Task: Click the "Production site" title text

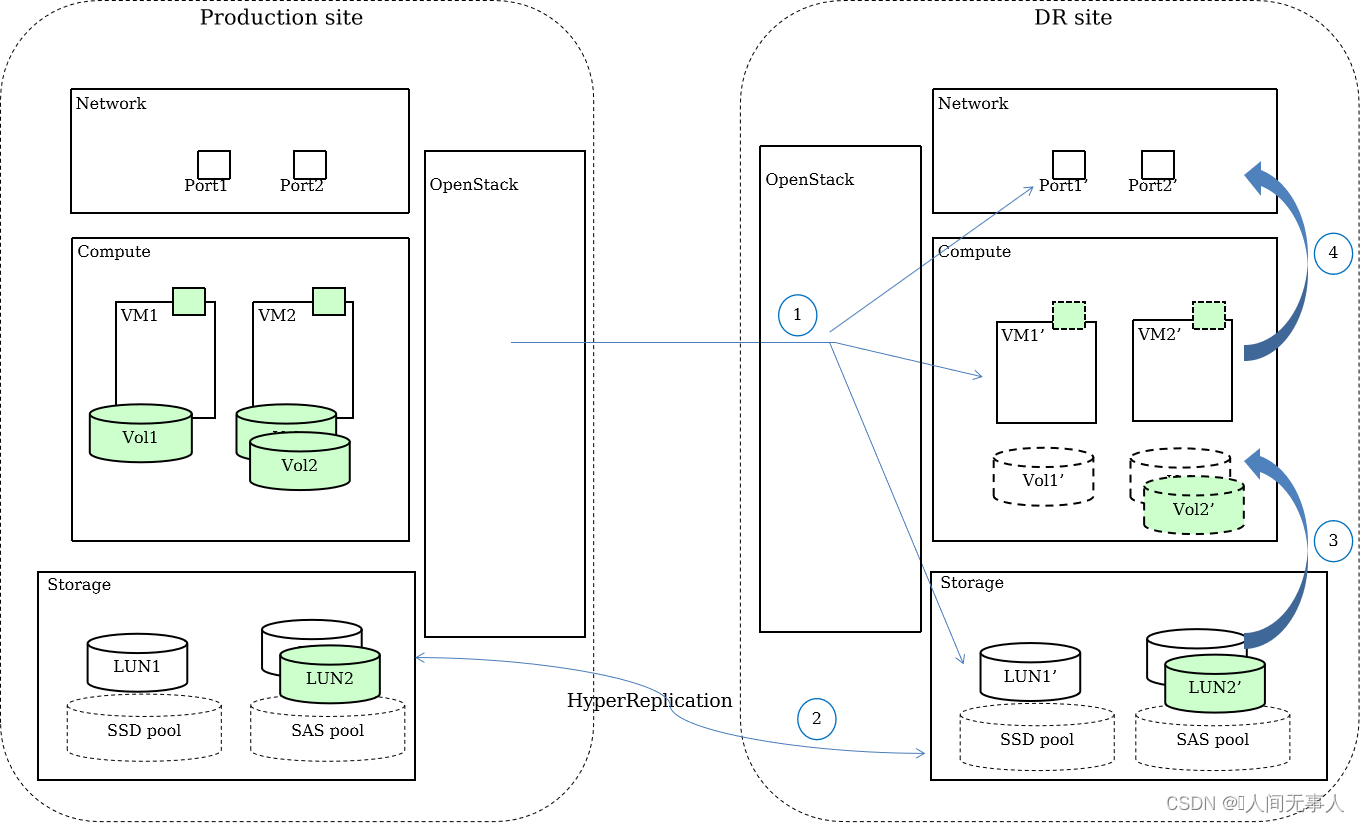Action: tap(281, 17)
